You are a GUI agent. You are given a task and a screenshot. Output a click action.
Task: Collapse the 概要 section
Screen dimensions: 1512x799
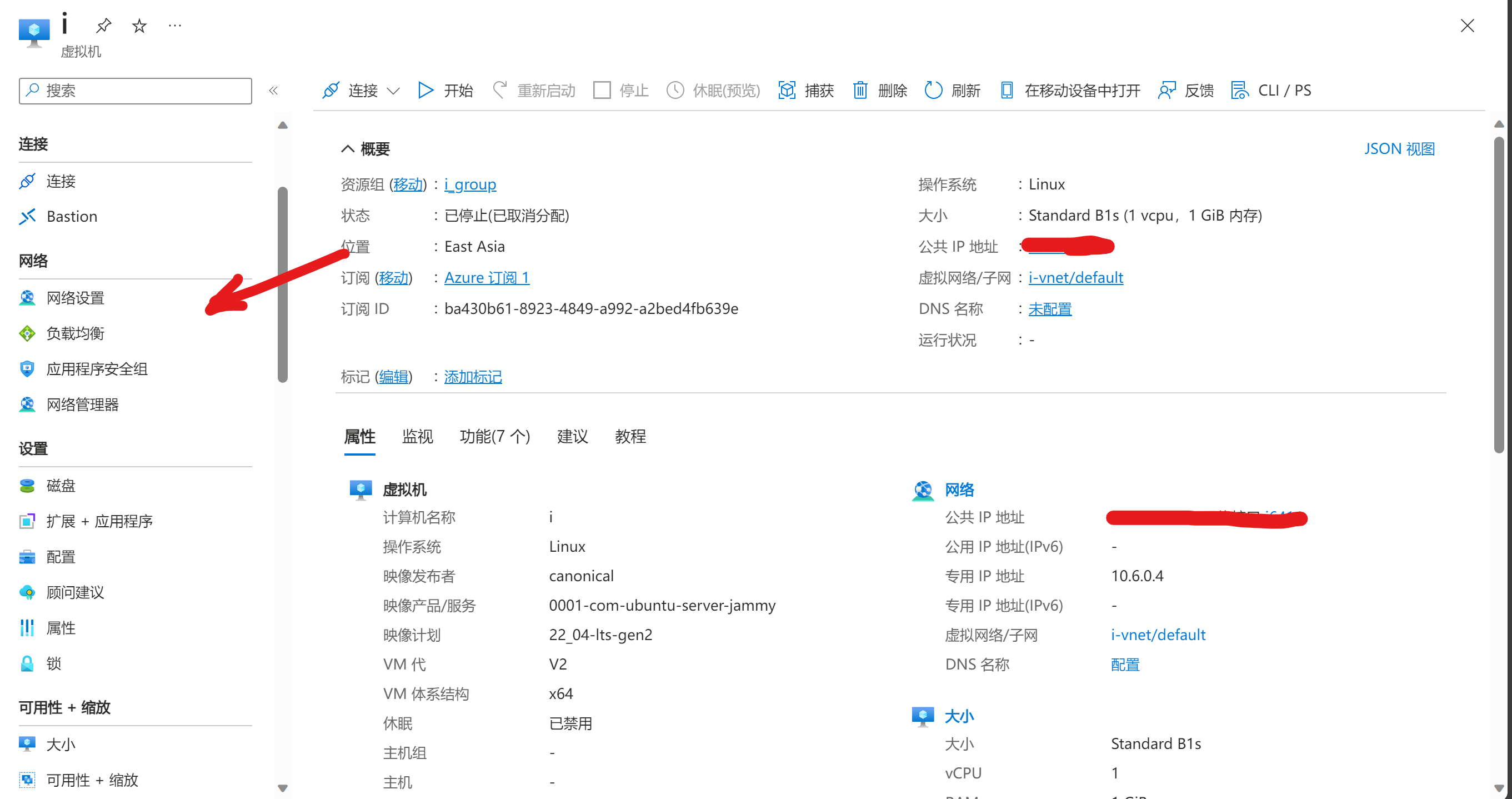pos(365,149)
